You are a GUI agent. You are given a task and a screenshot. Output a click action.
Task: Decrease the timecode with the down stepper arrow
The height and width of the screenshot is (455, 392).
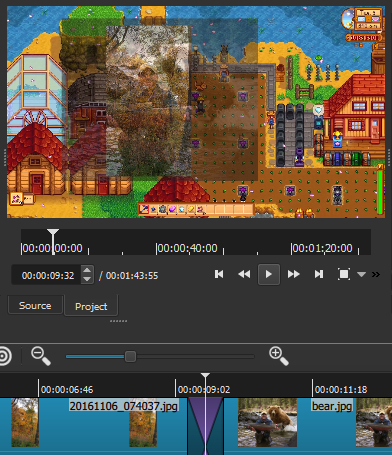(x=87, y=279)
